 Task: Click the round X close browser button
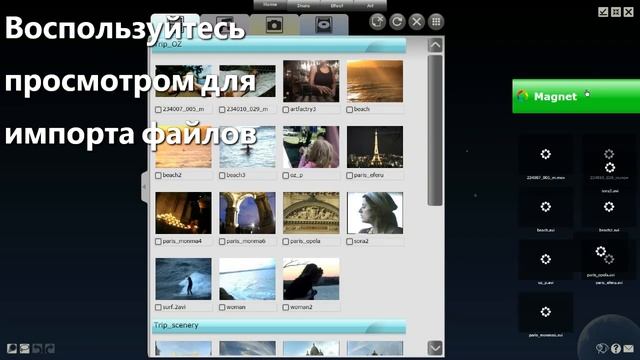pos(417,21)
